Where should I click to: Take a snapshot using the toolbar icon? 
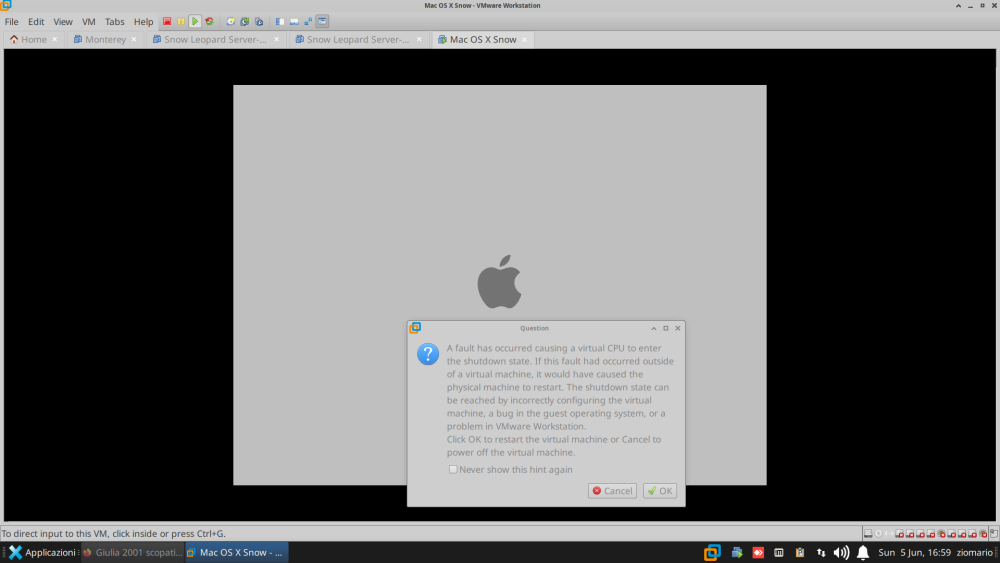[x=231, y=21]
